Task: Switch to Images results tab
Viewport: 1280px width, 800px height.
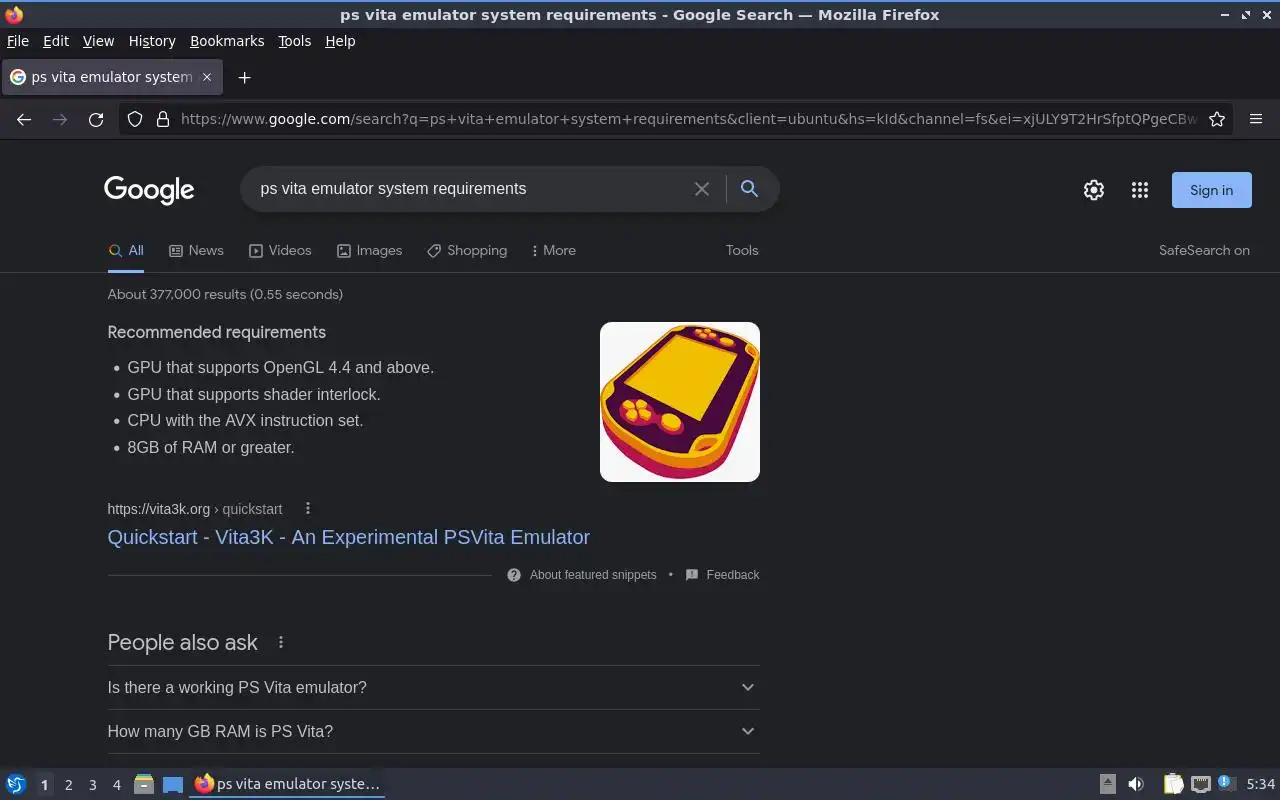Action: click(x=369, y=250)
